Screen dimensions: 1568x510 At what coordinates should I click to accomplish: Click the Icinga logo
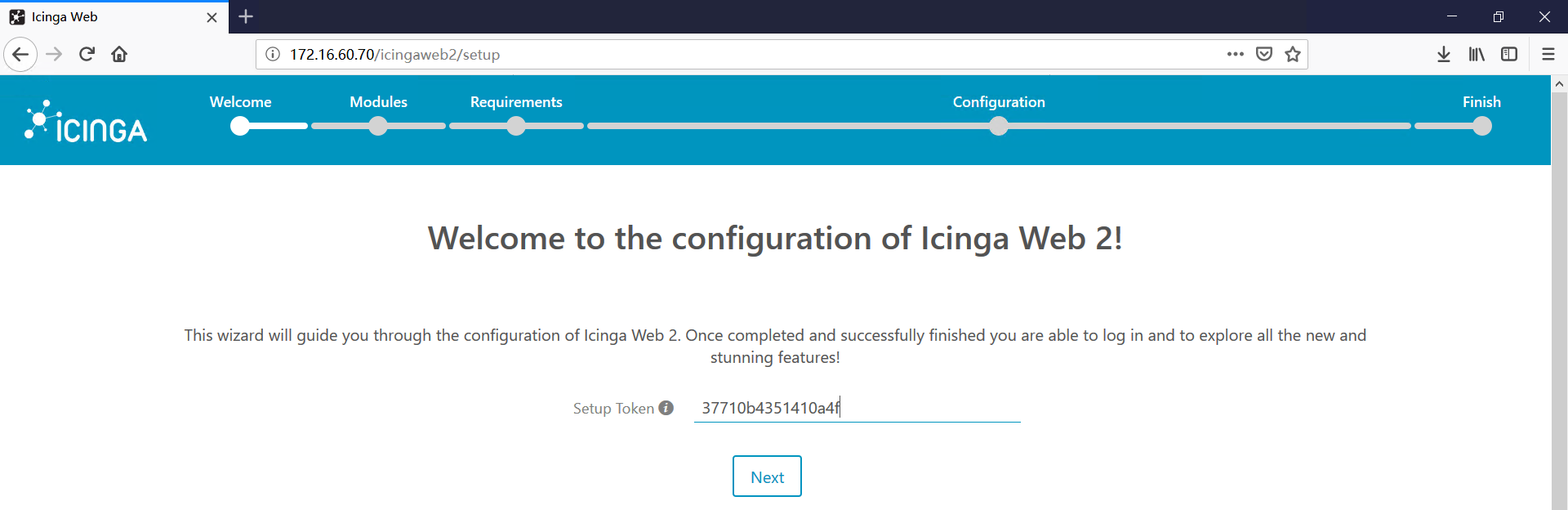[86, 122]
